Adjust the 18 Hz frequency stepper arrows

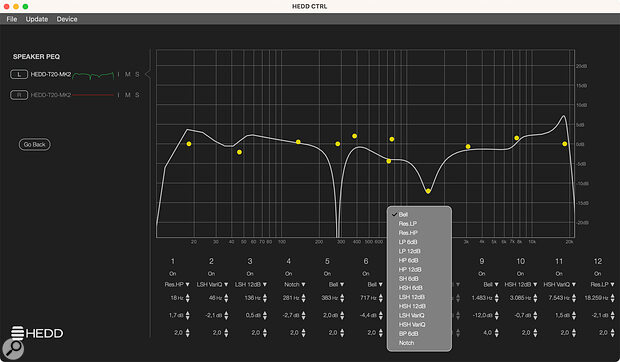tap(187, 298)
